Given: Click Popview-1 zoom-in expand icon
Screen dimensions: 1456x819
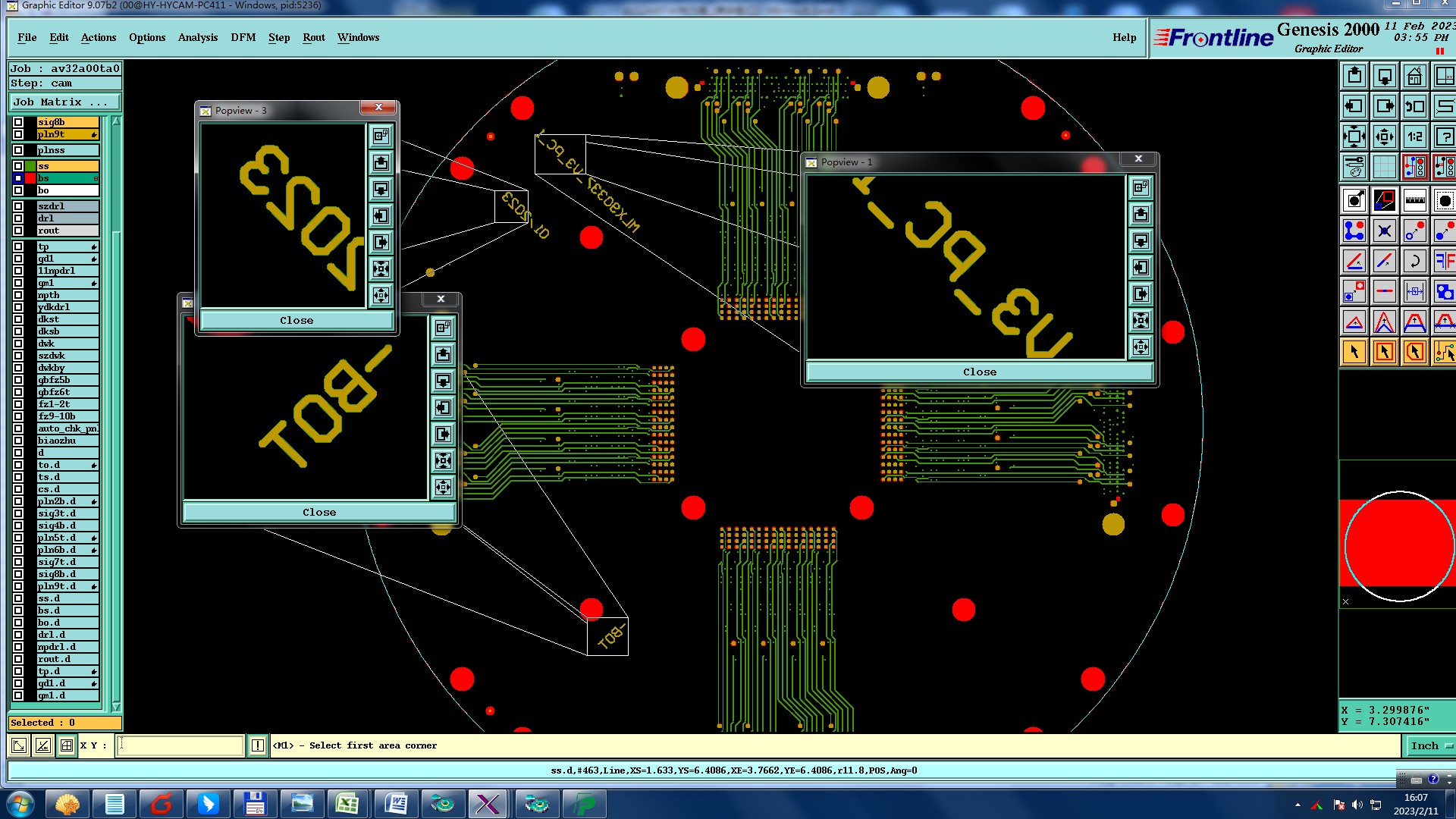Looking at the screenshot, I should 1141,321.
